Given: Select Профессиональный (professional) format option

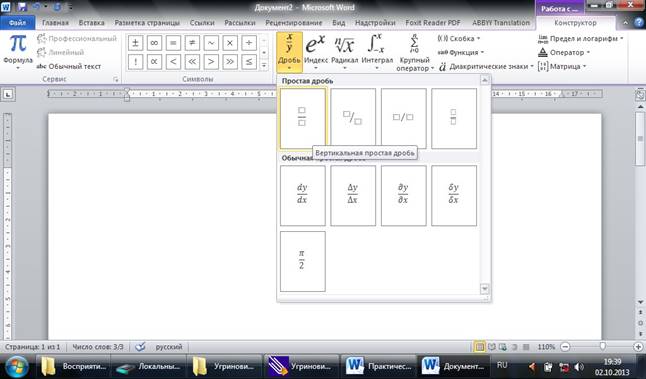Looking at the screenshot, I should (77, 38).
